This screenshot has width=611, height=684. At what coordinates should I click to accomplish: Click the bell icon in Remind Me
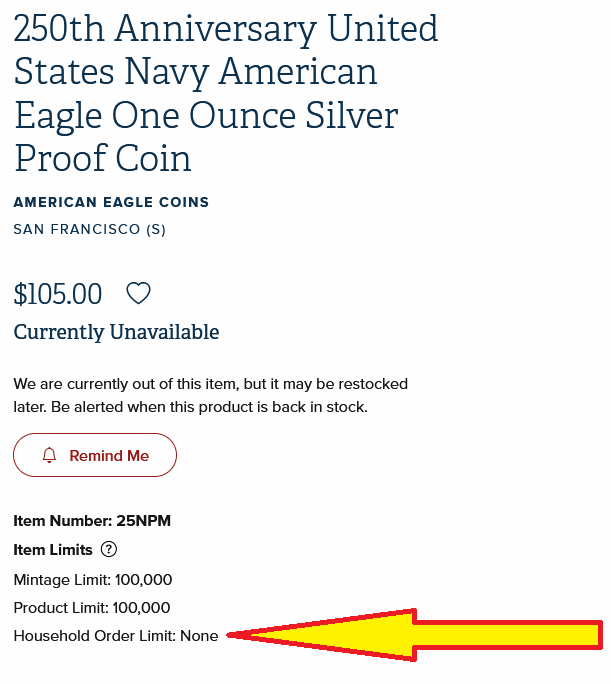(x=49, y=455)
